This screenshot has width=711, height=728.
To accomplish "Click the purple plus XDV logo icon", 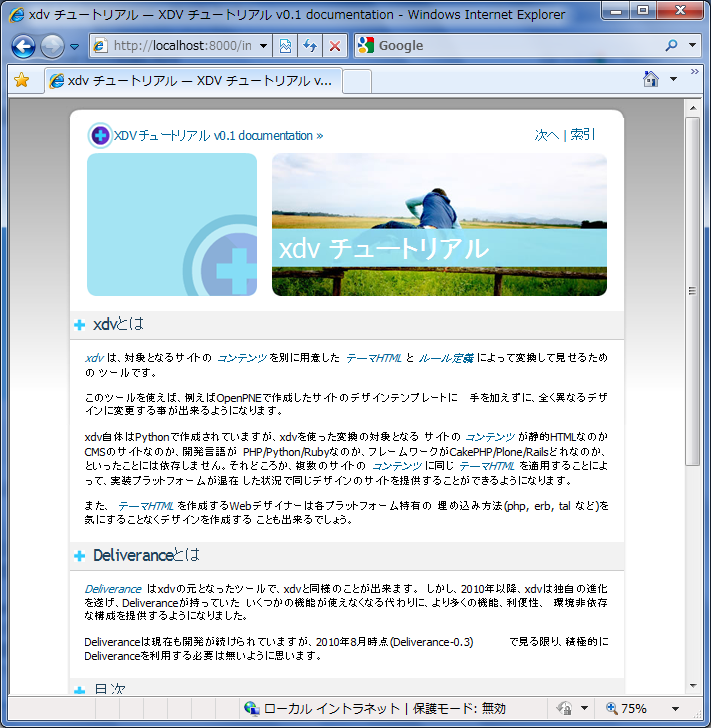I will click(100, 136).
